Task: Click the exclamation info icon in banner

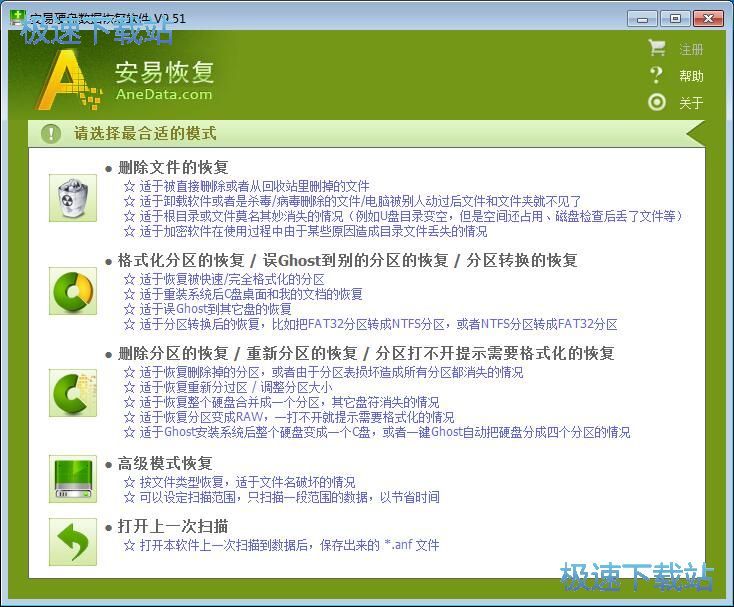Action: pyautogui.click(x=51, y=134)
